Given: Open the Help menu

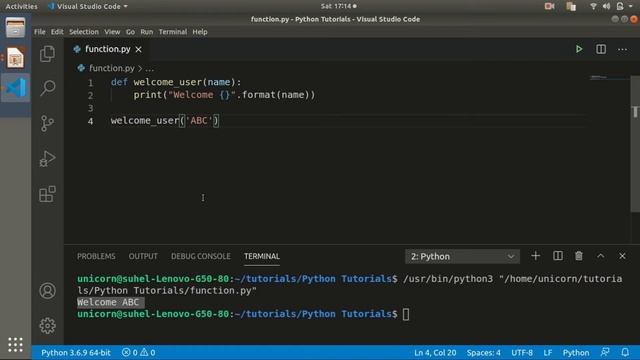Looking at the screenshot, I should (x=200, y=32).
